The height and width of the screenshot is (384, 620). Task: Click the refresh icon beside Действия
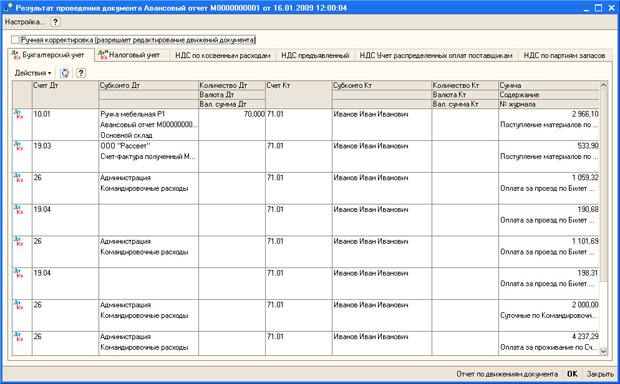click(x=65, y=73)
